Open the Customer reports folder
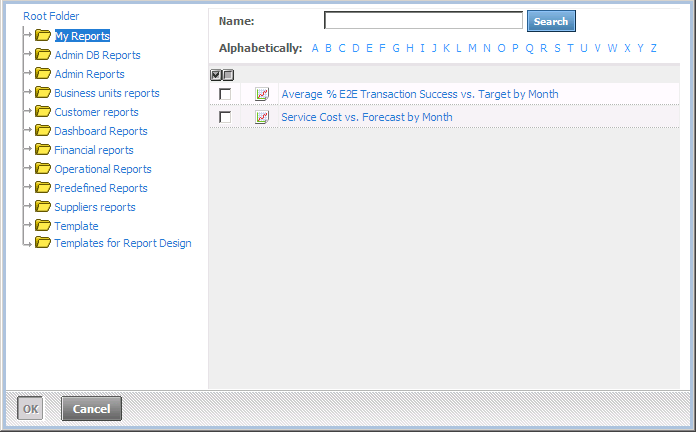The height and width of the screenshot is (432, 696). (x=96, y=112)
